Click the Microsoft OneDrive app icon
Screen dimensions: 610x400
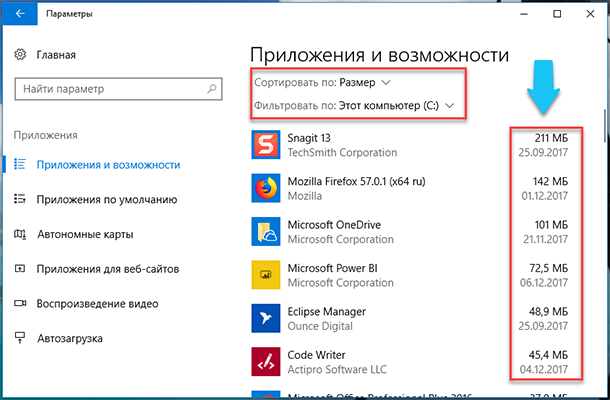pyautogui.click(x=266, y=232)
